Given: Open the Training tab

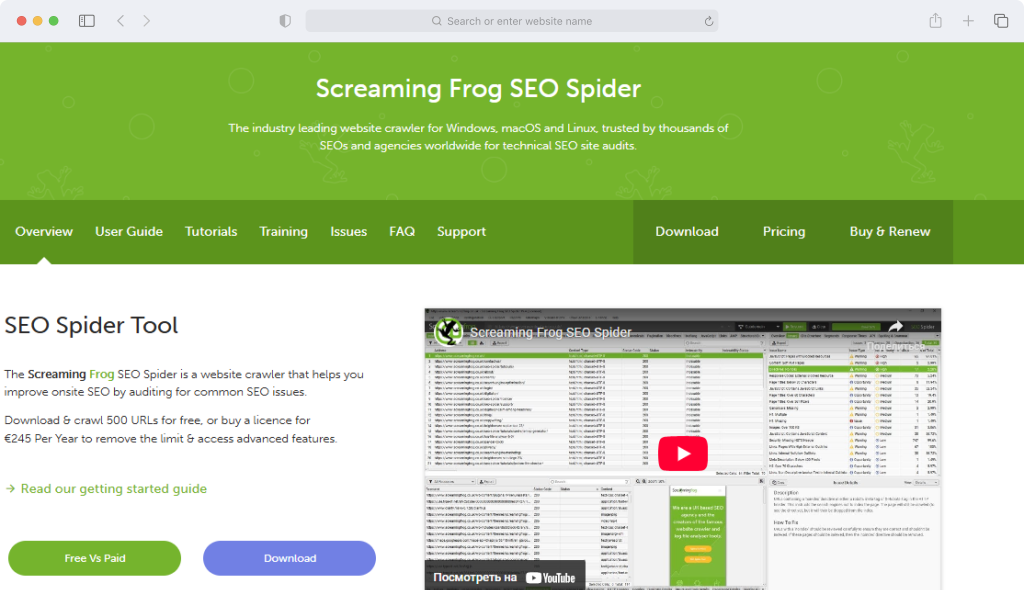Looking at the screenshot, I should (x=283, y=231).
